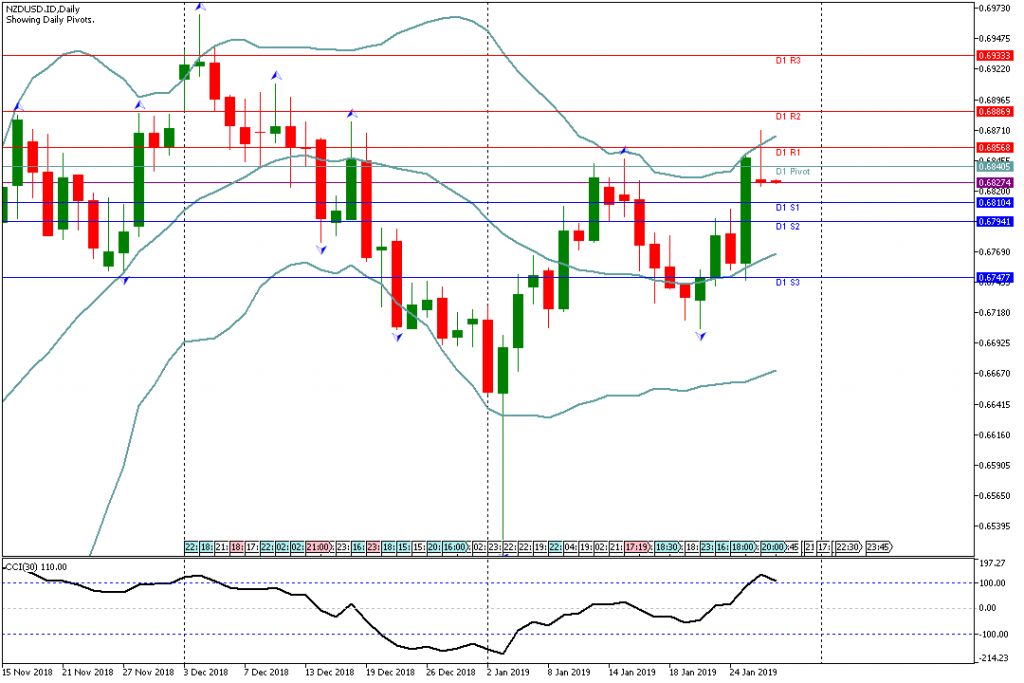Select the D1 S1 line label
The height and width of the screenshot is (683, 1024).
788,208
